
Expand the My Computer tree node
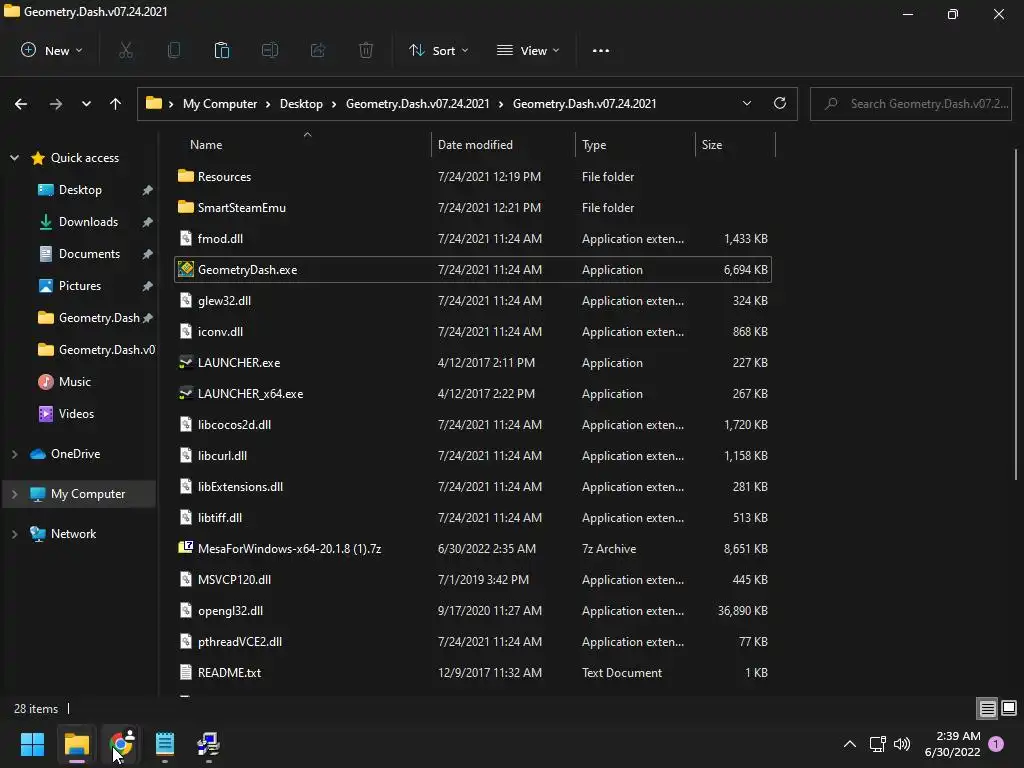14,494
